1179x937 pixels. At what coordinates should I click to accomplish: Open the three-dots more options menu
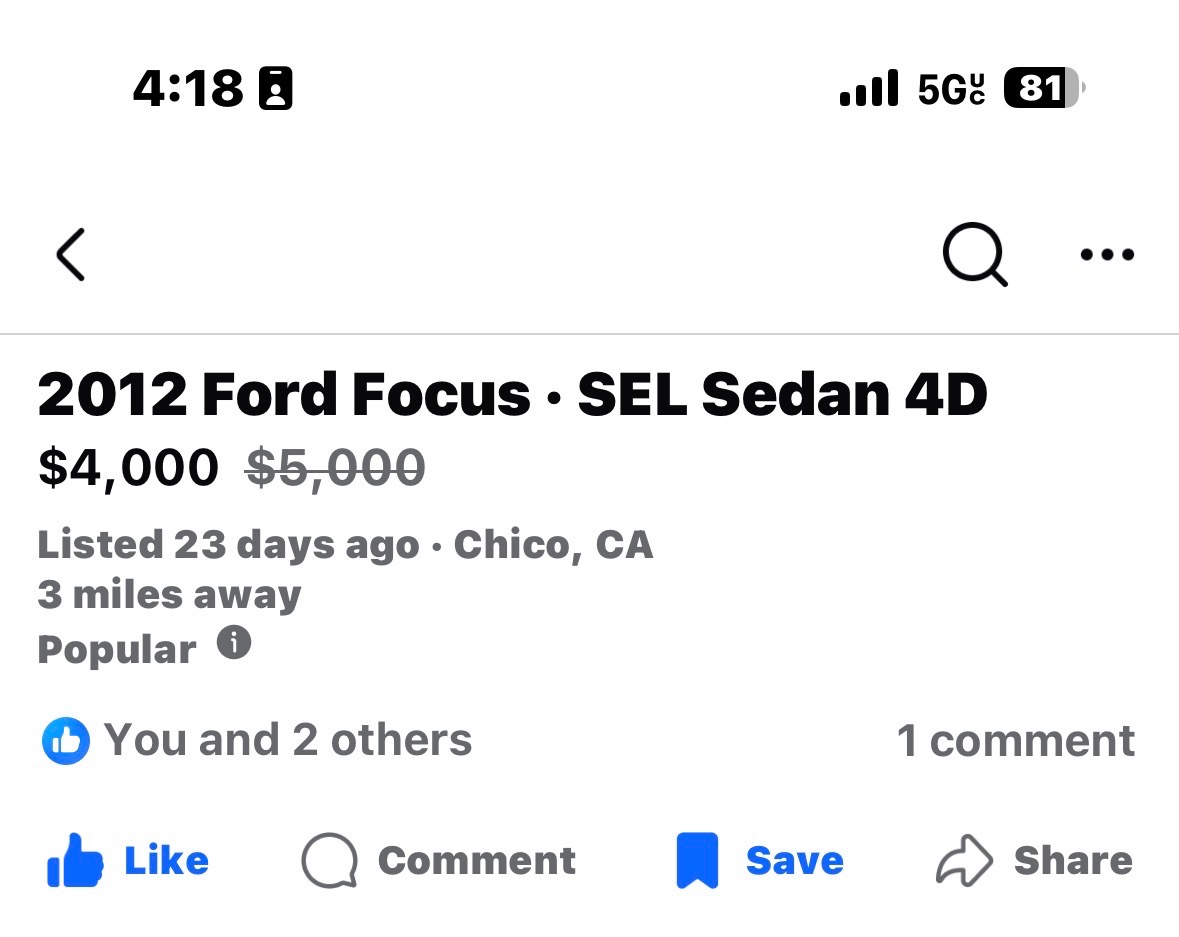1107,254
